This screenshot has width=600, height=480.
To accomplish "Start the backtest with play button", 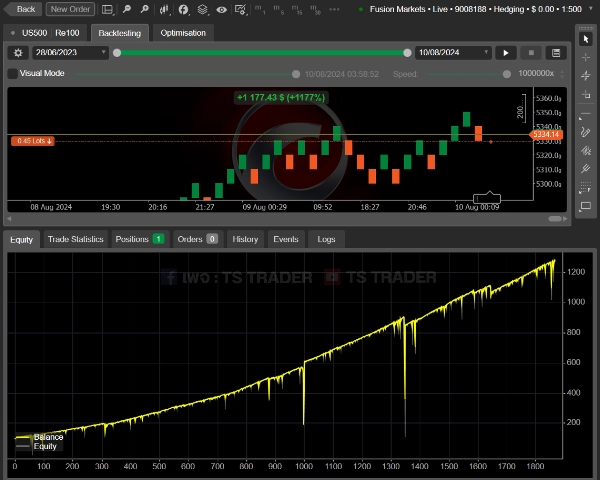I will click(x=505, y=52).
